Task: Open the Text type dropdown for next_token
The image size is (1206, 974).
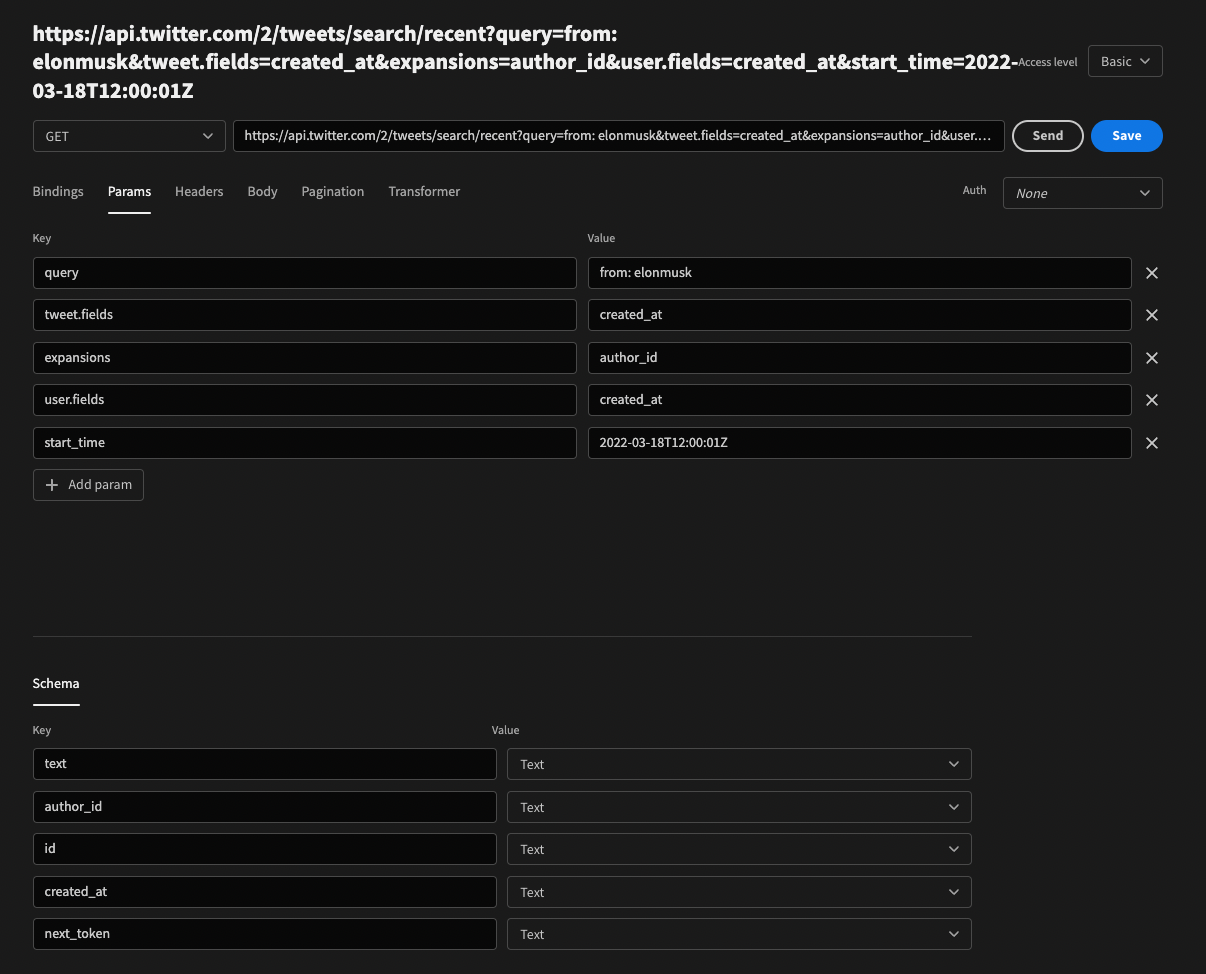Action: pyautogui.click(x=739, y=933)
